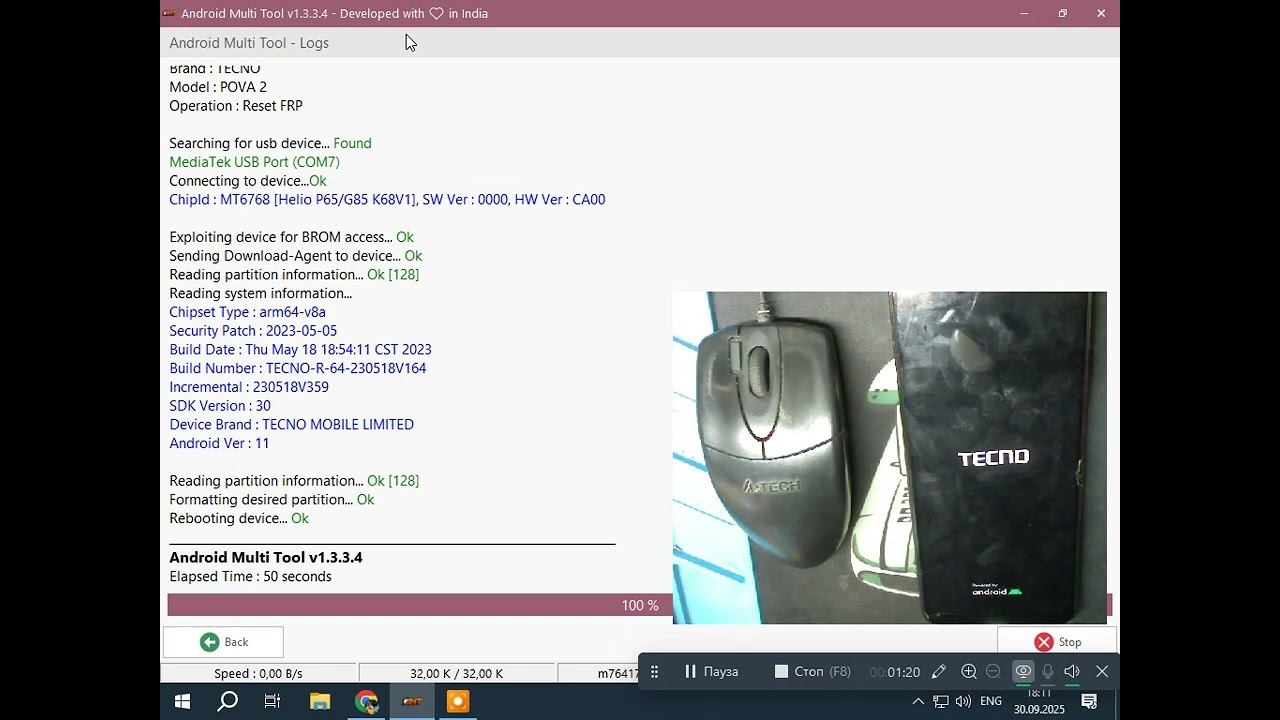Open the taskbar clock showing 30.09.2025
The width and height of the screenshot is (1280, 720).
pos(1039,702)
